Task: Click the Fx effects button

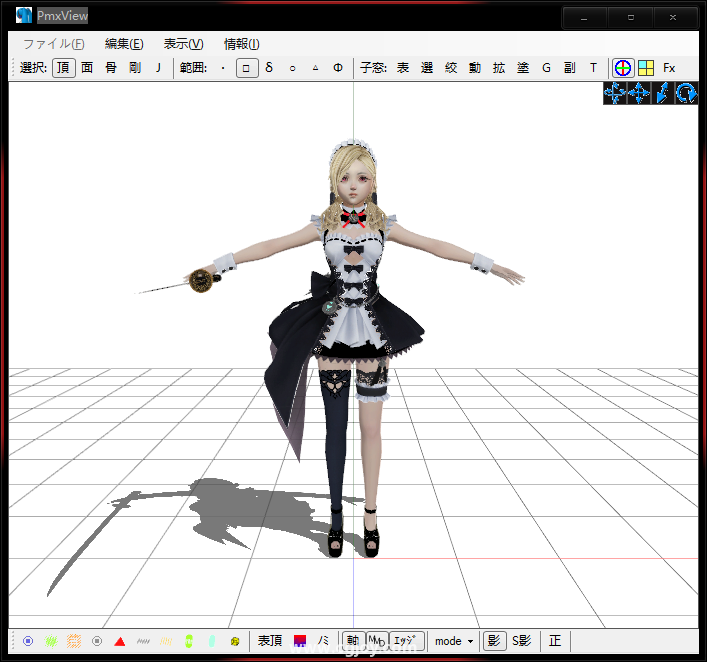Action: click(669, 68)
